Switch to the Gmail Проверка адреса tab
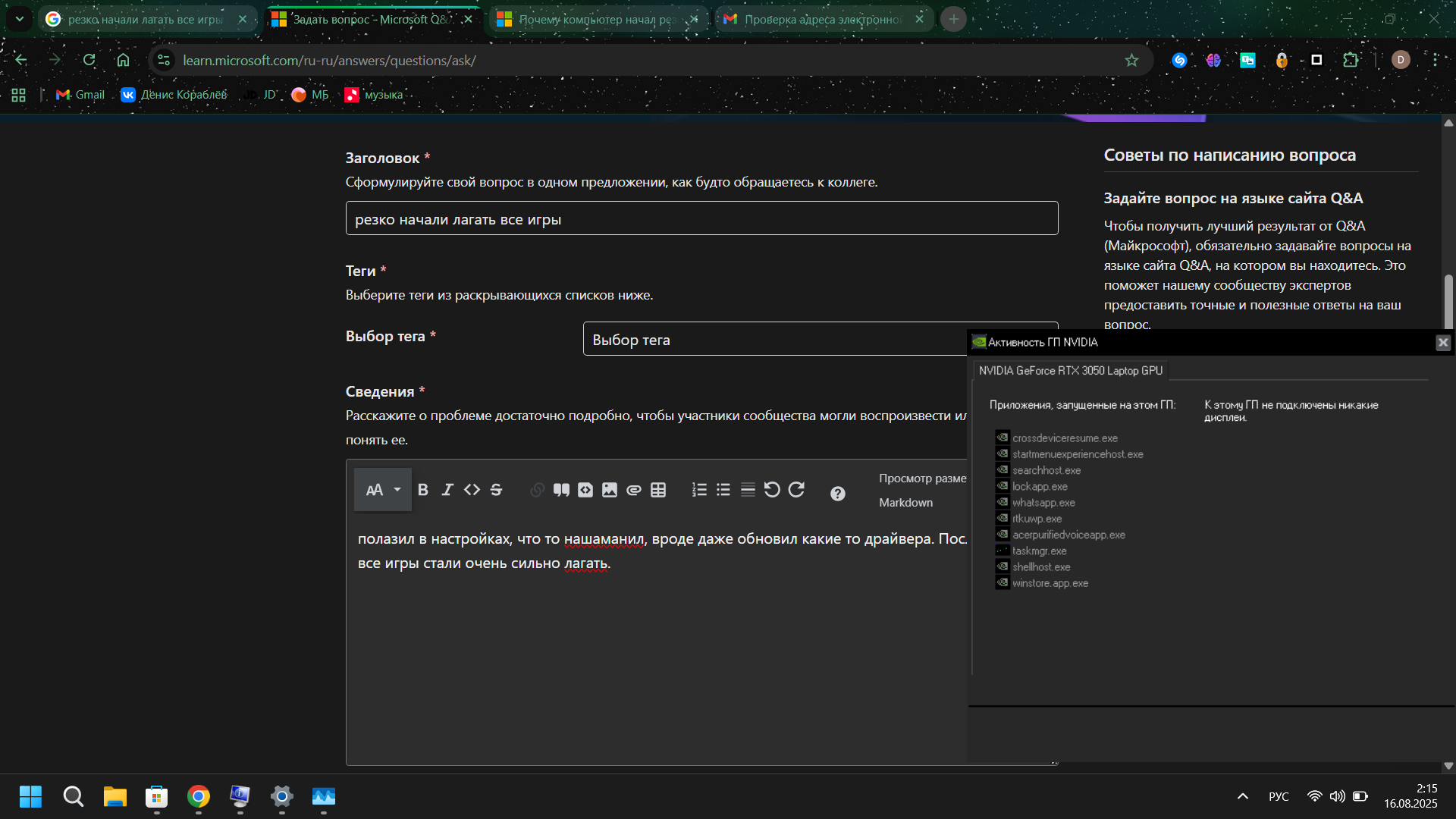Viewport: 1456px width, 819px height. (824, 19)
